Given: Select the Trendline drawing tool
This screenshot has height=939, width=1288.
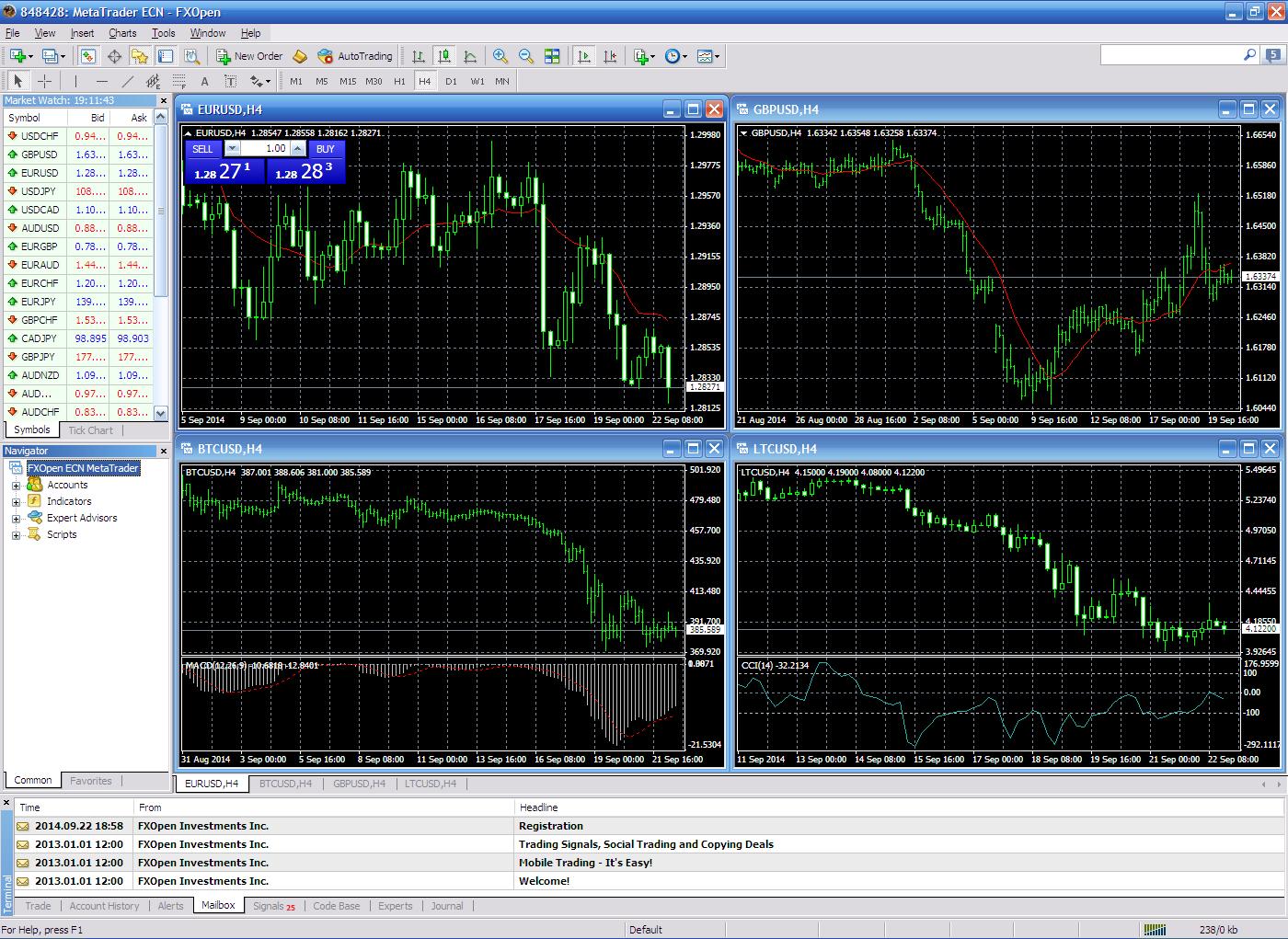Looking at the screenshot, I should click(x=128, y=81).
